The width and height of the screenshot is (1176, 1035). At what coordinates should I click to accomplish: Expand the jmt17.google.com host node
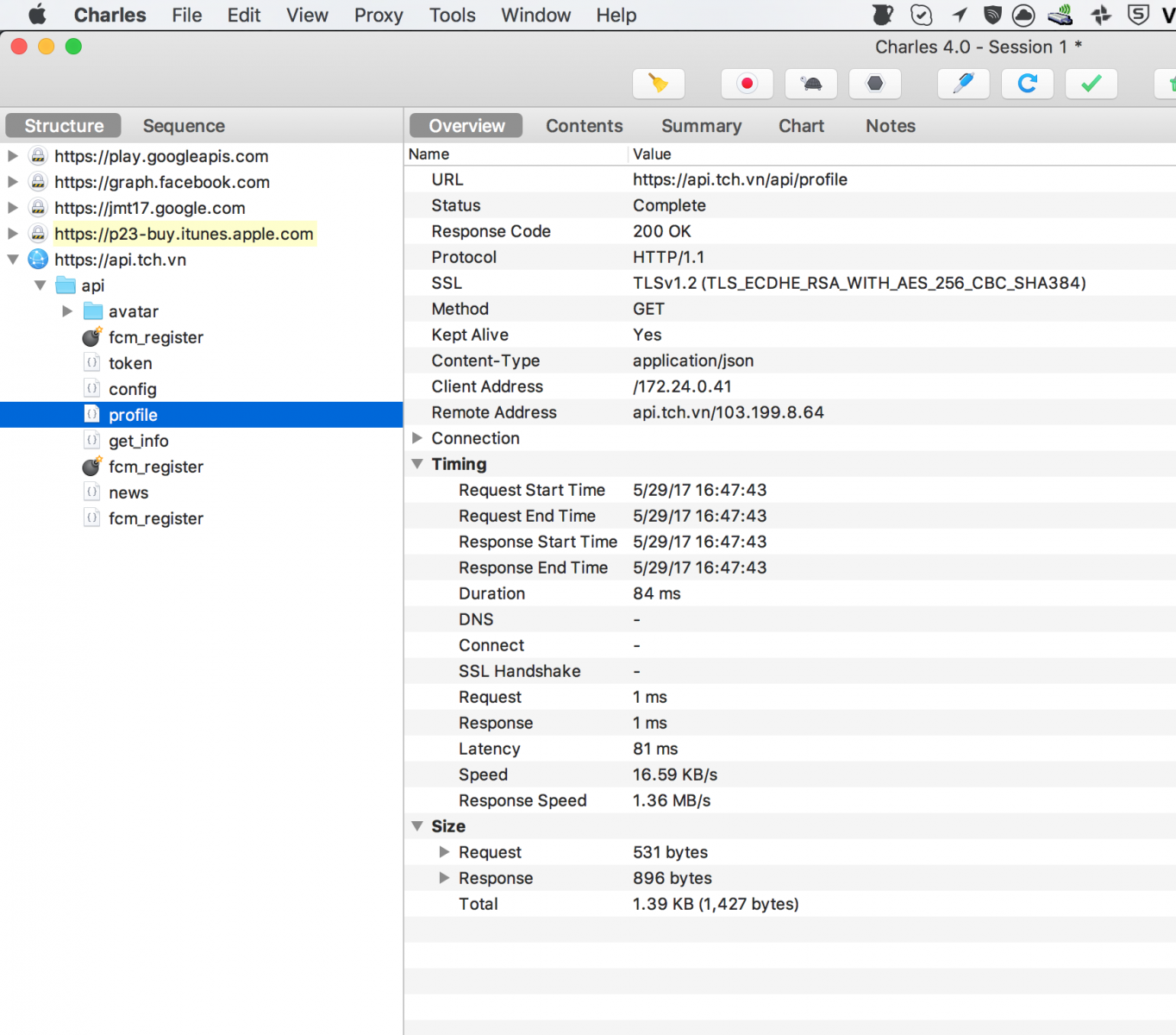(13, 208)
